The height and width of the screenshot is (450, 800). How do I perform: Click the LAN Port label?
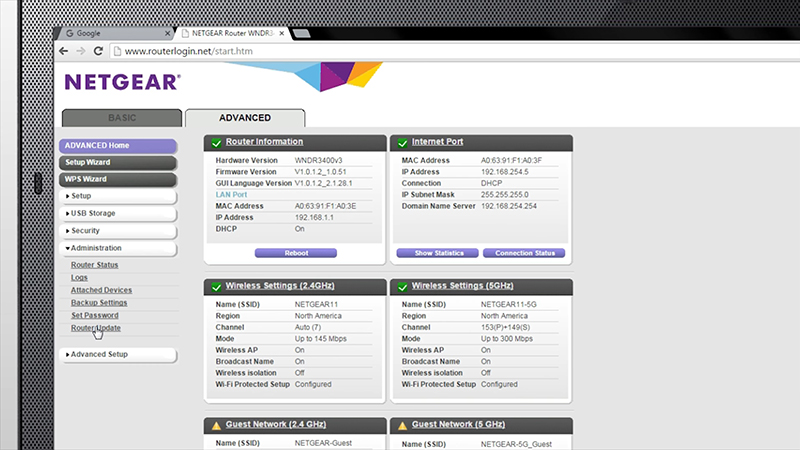(x=231, y=195)
